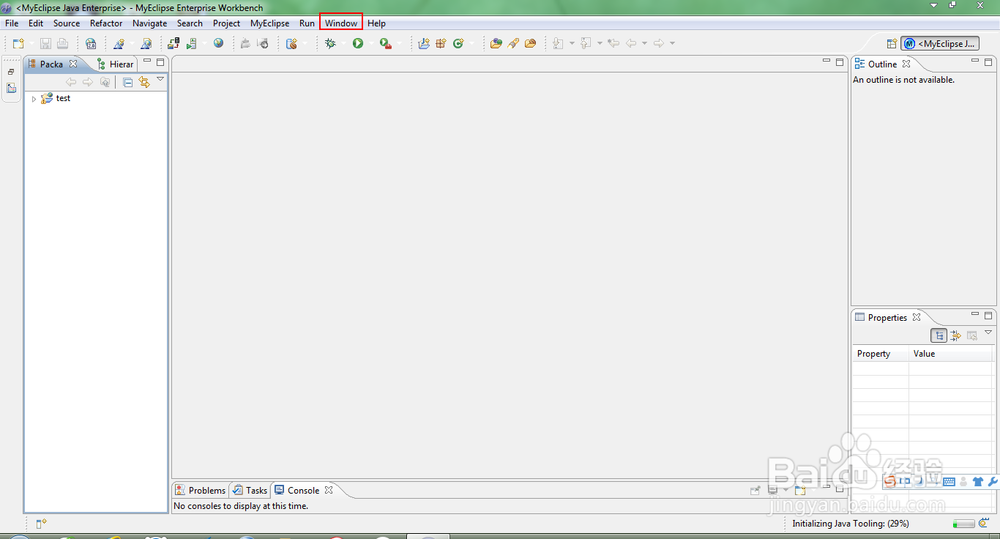Click the Back navigation arrow in main toolbar
This screenshot has height=539, width=1000.
pos(631,43)
